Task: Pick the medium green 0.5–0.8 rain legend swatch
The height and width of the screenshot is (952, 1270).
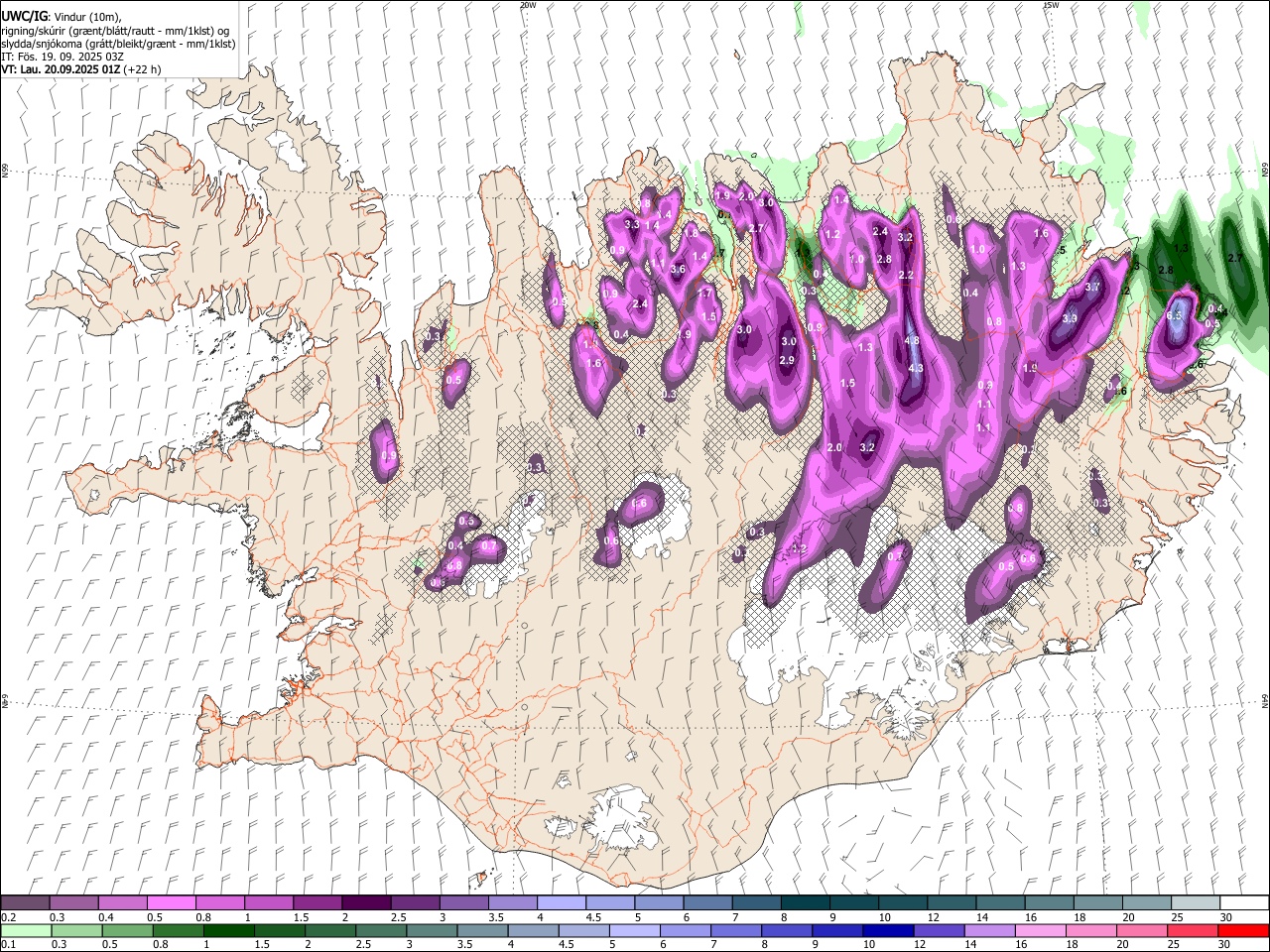Action: [x=179, y=931]
